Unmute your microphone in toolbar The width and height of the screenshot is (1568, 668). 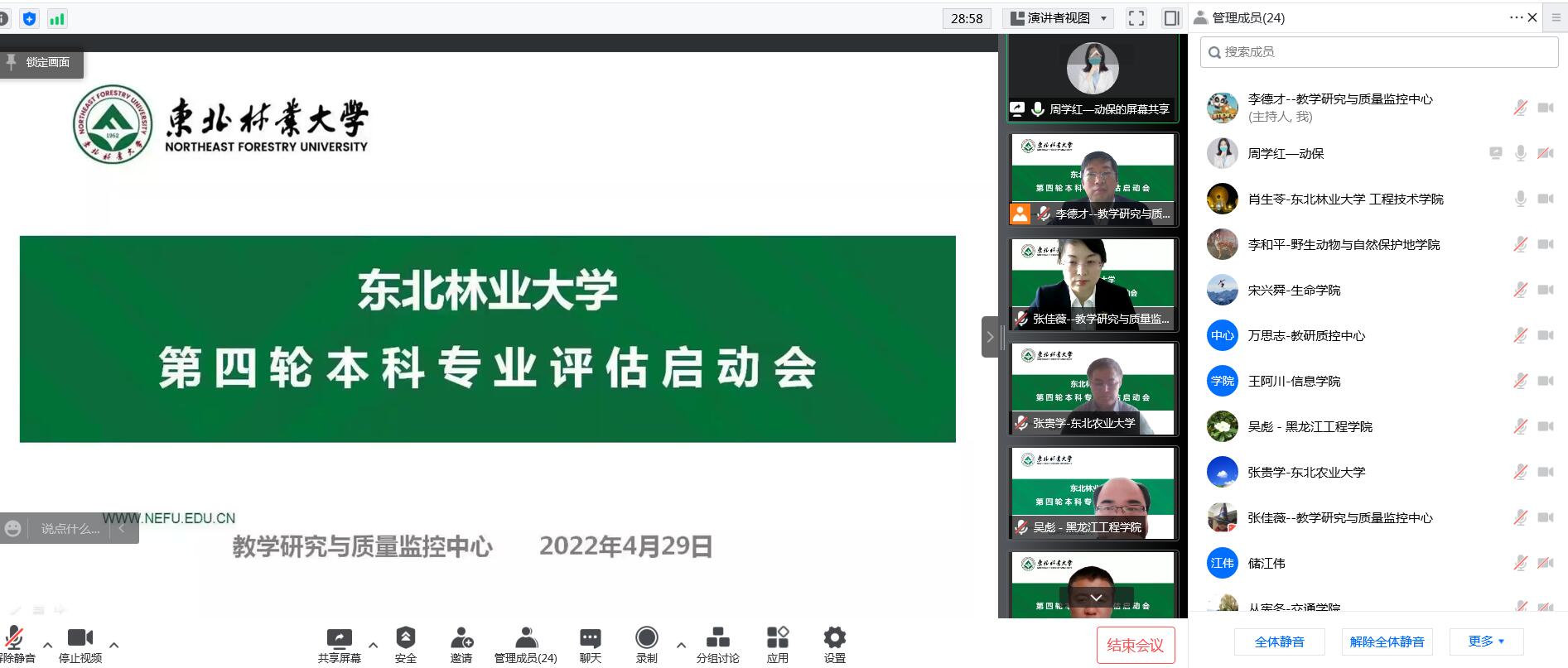(15, 638)
